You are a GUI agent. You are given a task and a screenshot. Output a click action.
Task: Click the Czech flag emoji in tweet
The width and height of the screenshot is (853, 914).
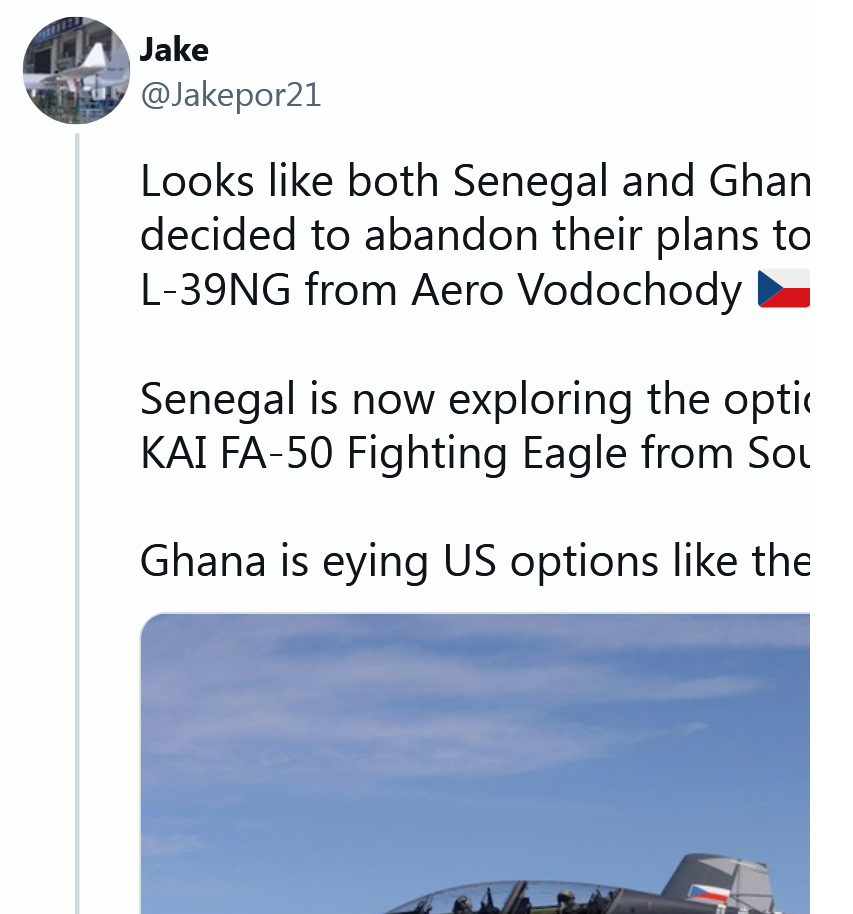783,289
